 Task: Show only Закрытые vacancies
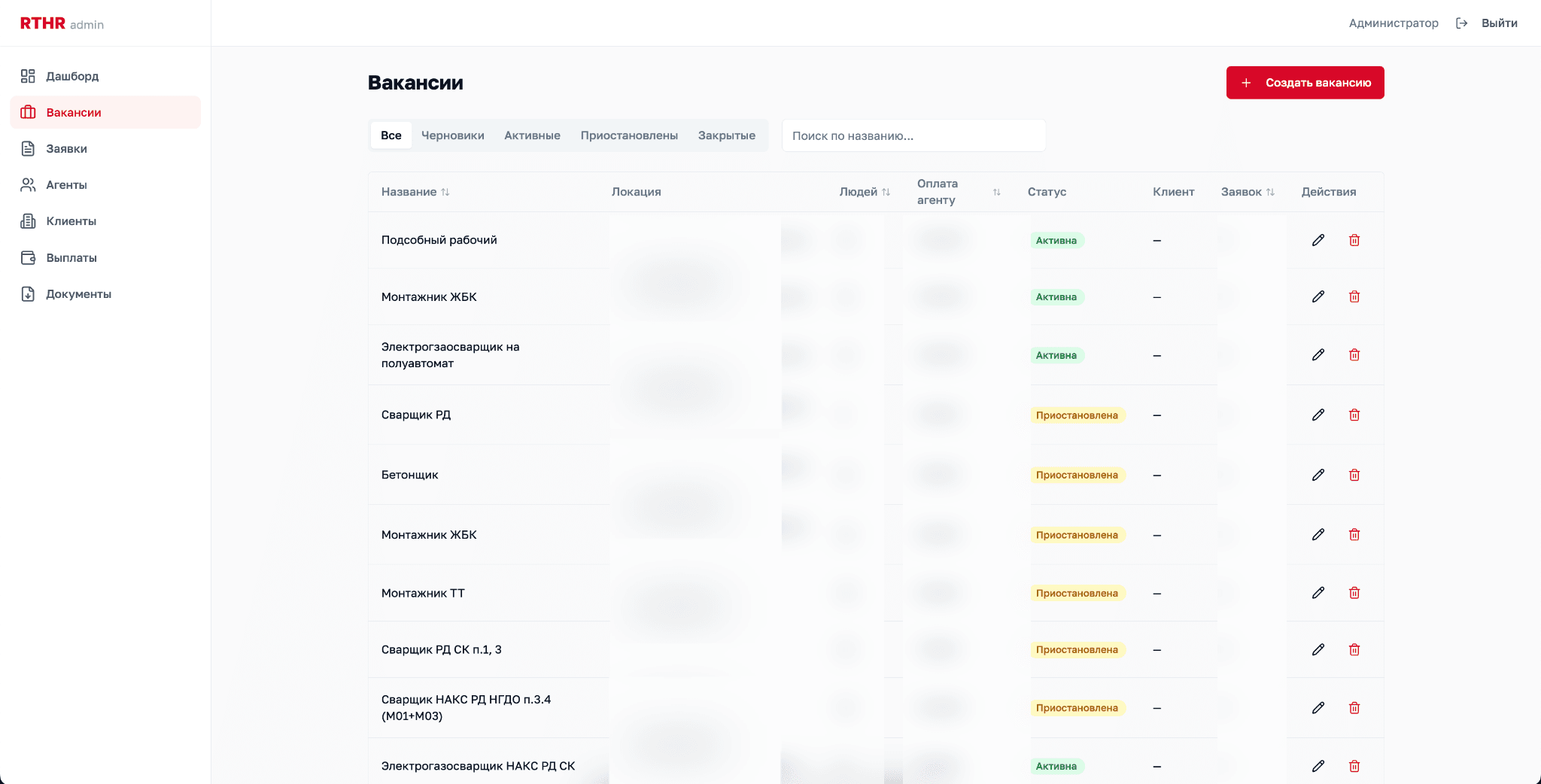pyautogui.click(x=726, y=135)
